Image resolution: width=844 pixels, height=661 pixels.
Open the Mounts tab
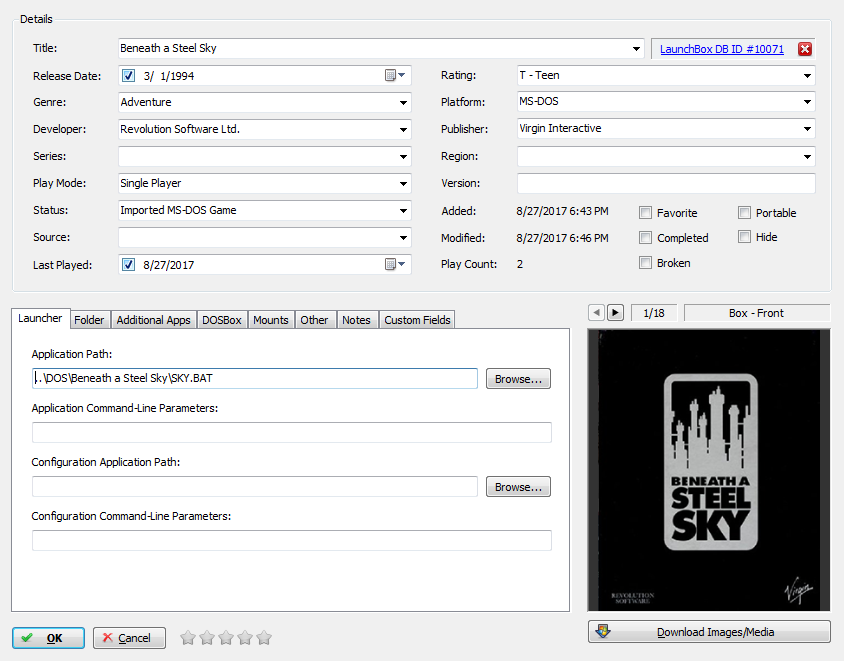pos(271,320)
